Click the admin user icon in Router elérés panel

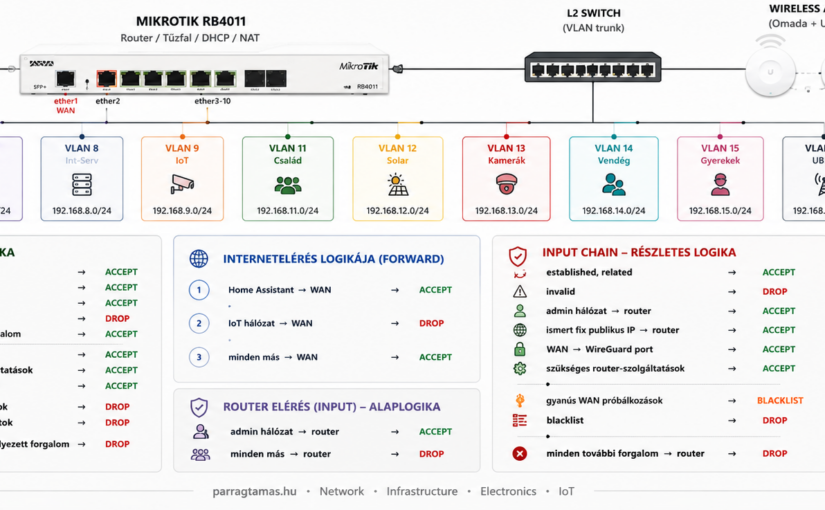(200, 432)
